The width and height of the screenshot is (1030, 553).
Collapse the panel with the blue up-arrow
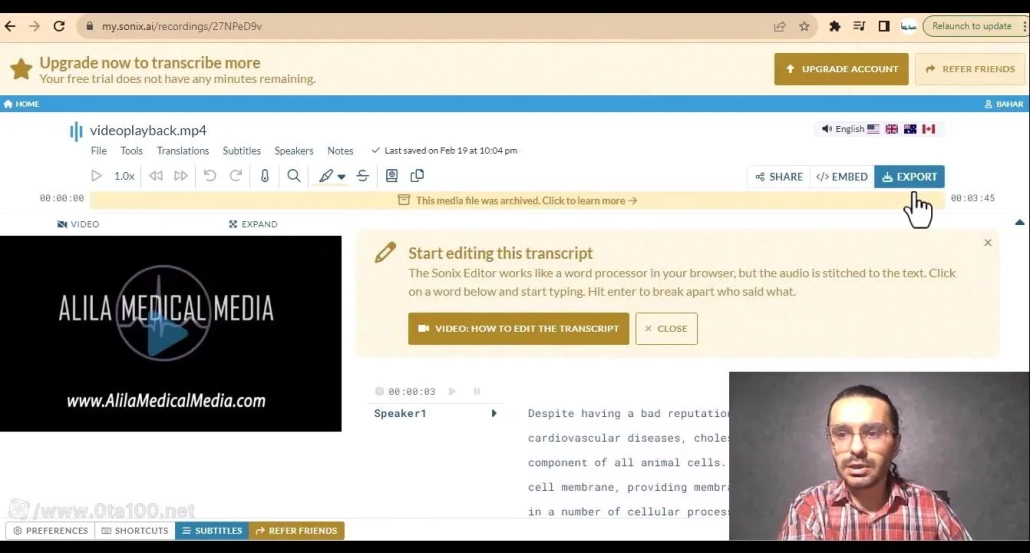point(1019,222)
